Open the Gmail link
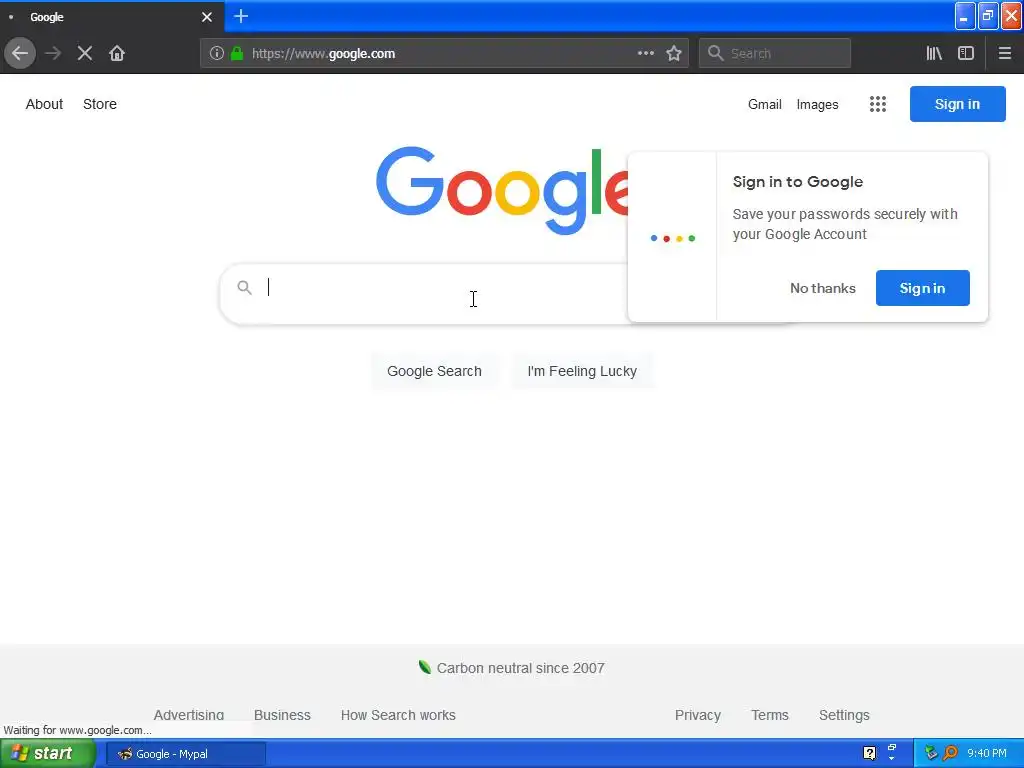Viewport: 1024px width, 768px height. tap(765, 104)
